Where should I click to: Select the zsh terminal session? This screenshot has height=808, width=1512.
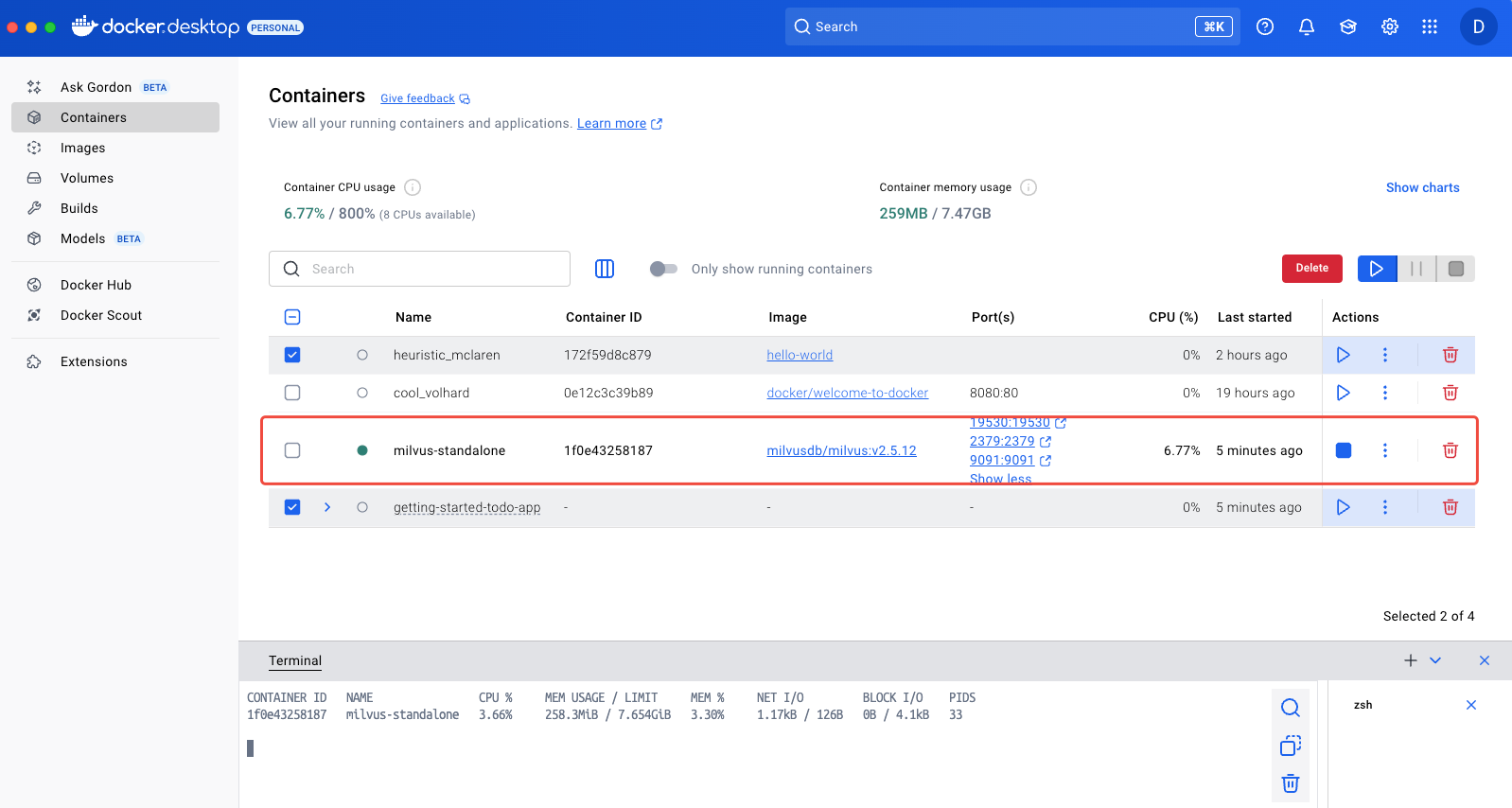point(1363,705)
